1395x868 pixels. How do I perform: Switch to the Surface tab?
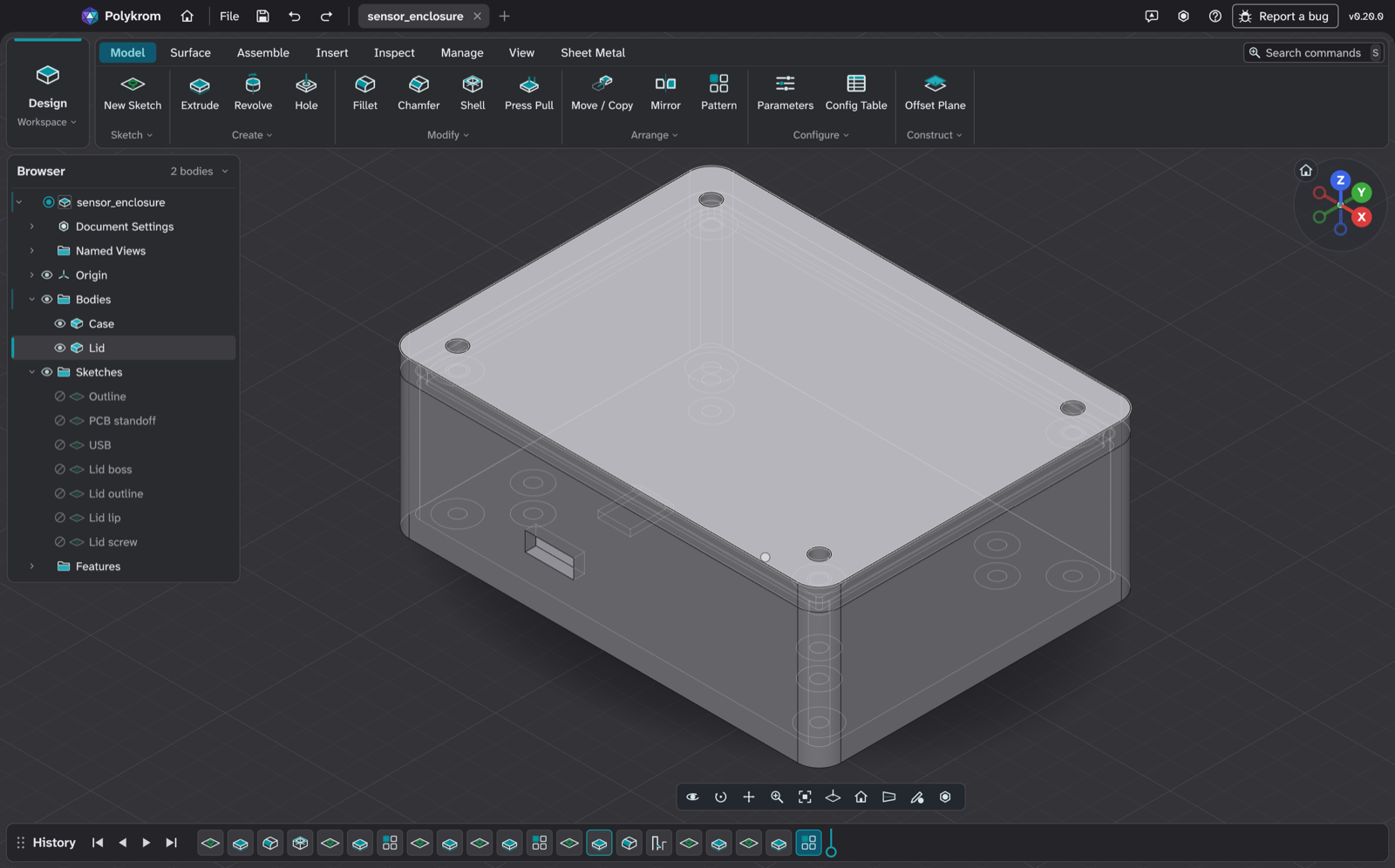click(x=190, y=52)
